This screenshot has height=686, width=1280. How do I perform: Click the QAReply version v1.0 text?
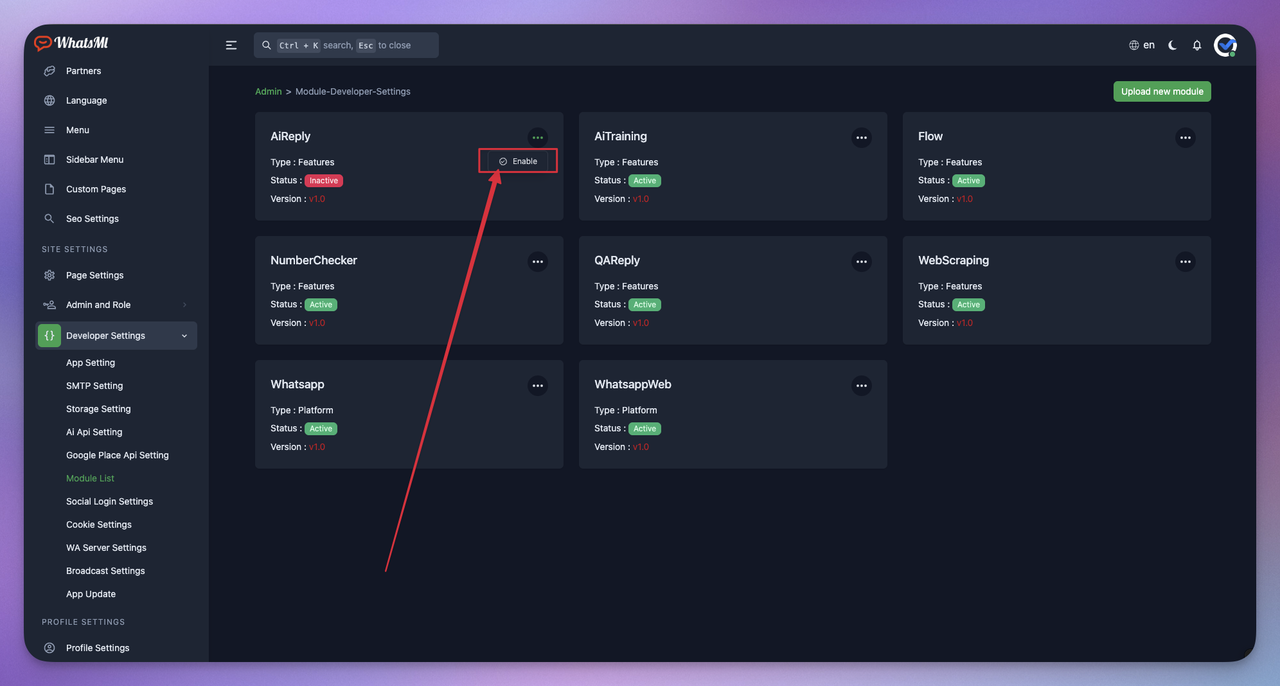pyautogui.click(x=641, y=323)
